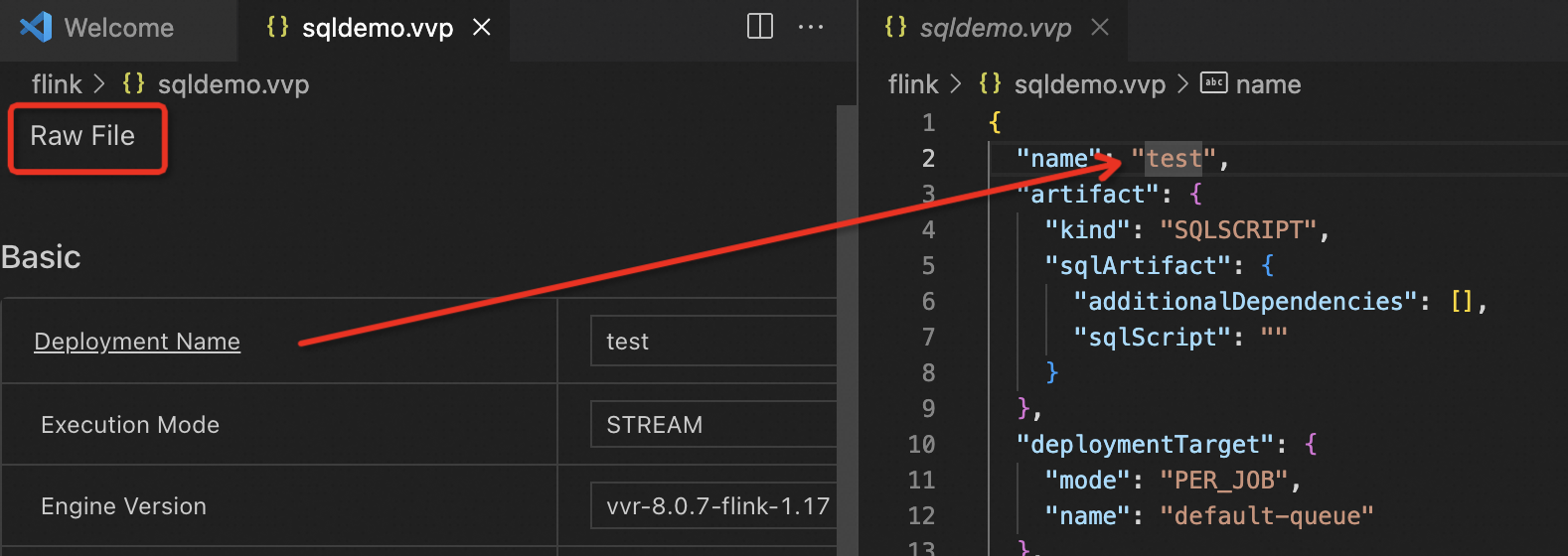Click flink breadcrumb in left editor
The width and height of the screenshot is (1568, 556).
click(57, 84)
